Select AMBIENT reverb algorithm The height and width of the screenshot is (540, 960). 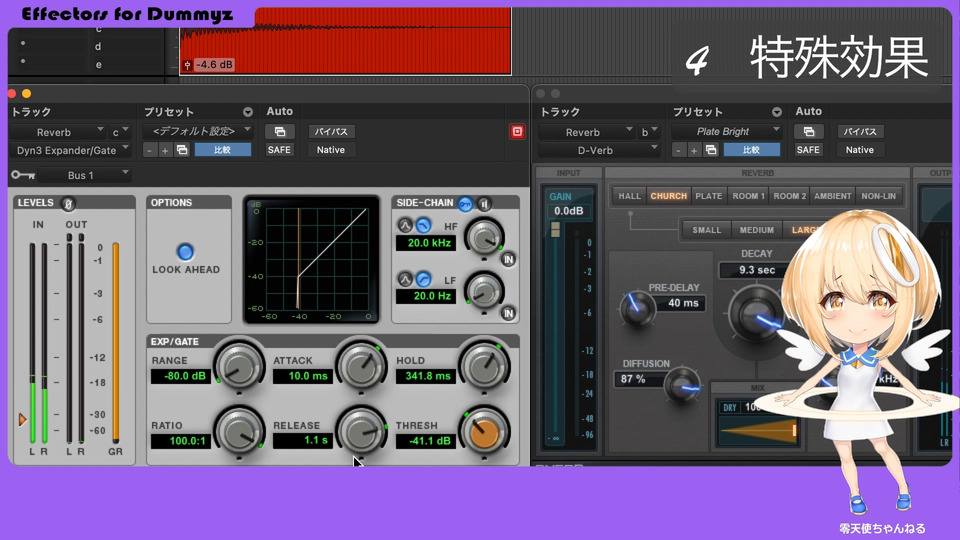point(833,196)
